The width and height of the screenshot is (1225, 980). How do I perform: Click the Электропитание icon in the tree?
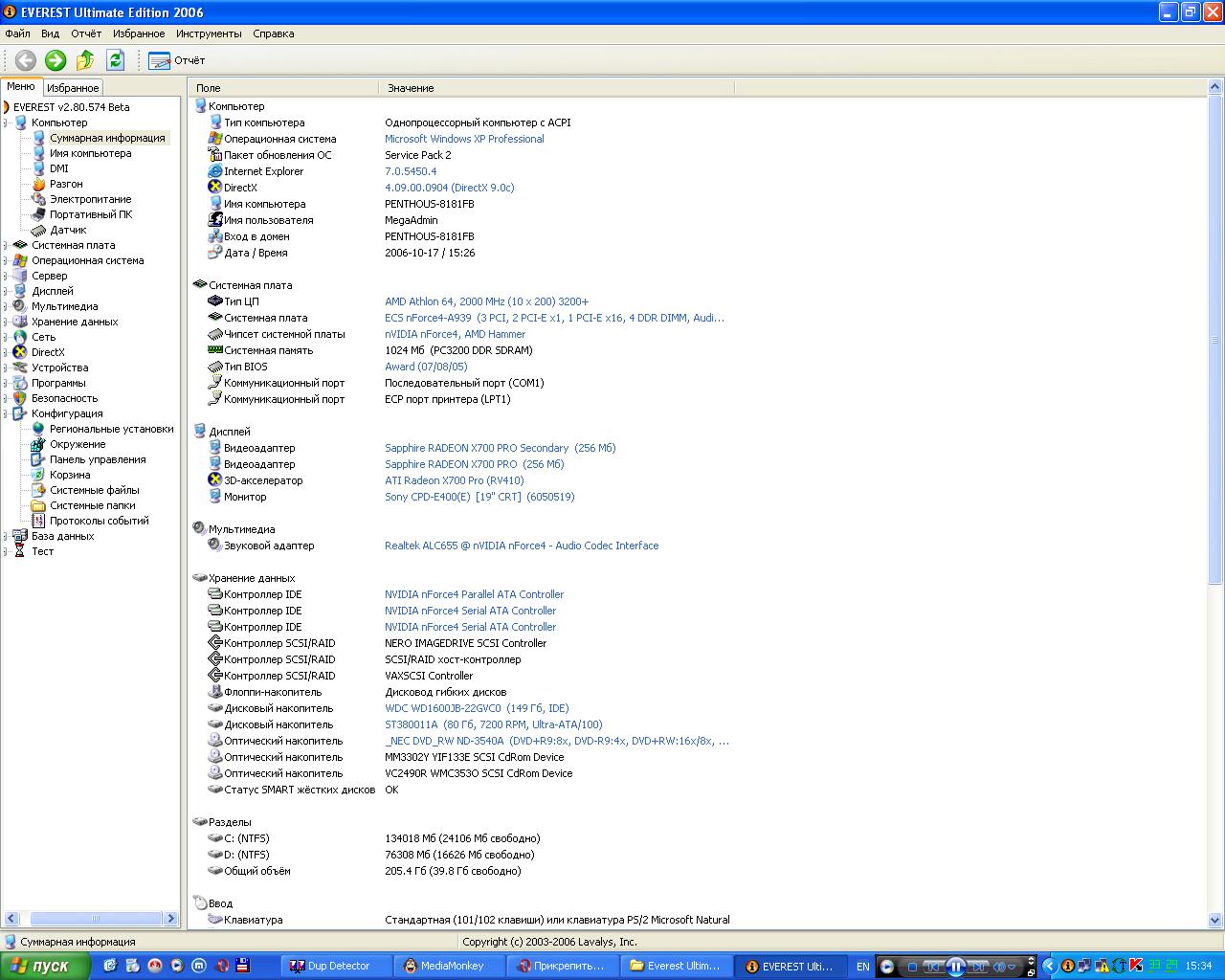[x=38, y=199]
